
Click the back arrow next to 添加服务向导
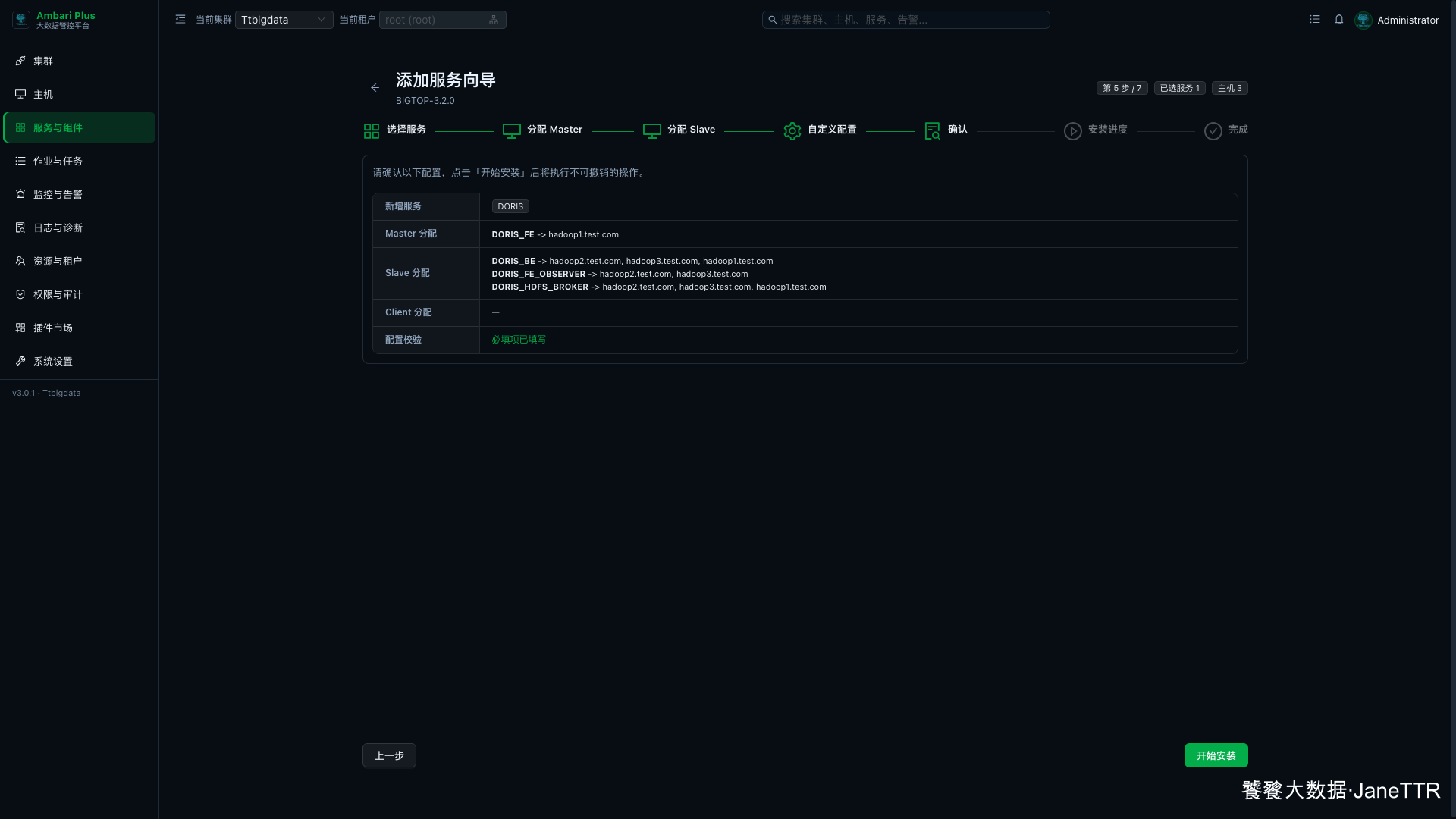pyautogui.click(x=375, y=88)
